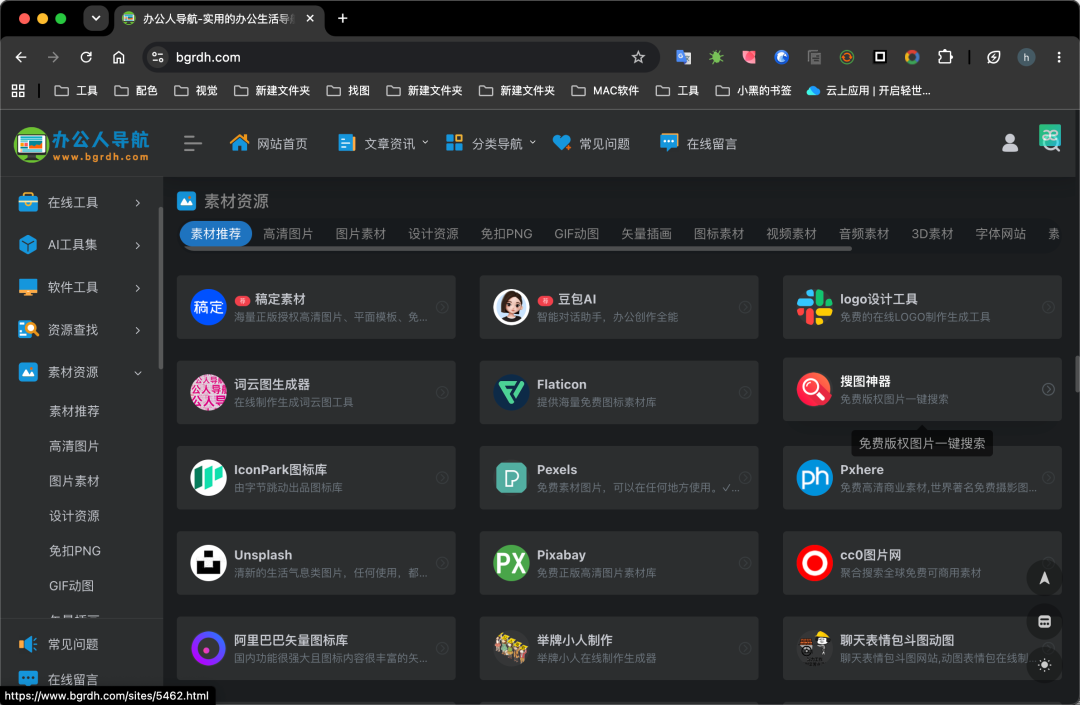The height and width of the screenshot is (705, 1080).
Task: Select 设计资源 in the sidebar submenu
Action: pyautogui.click(x=74, y=516)
